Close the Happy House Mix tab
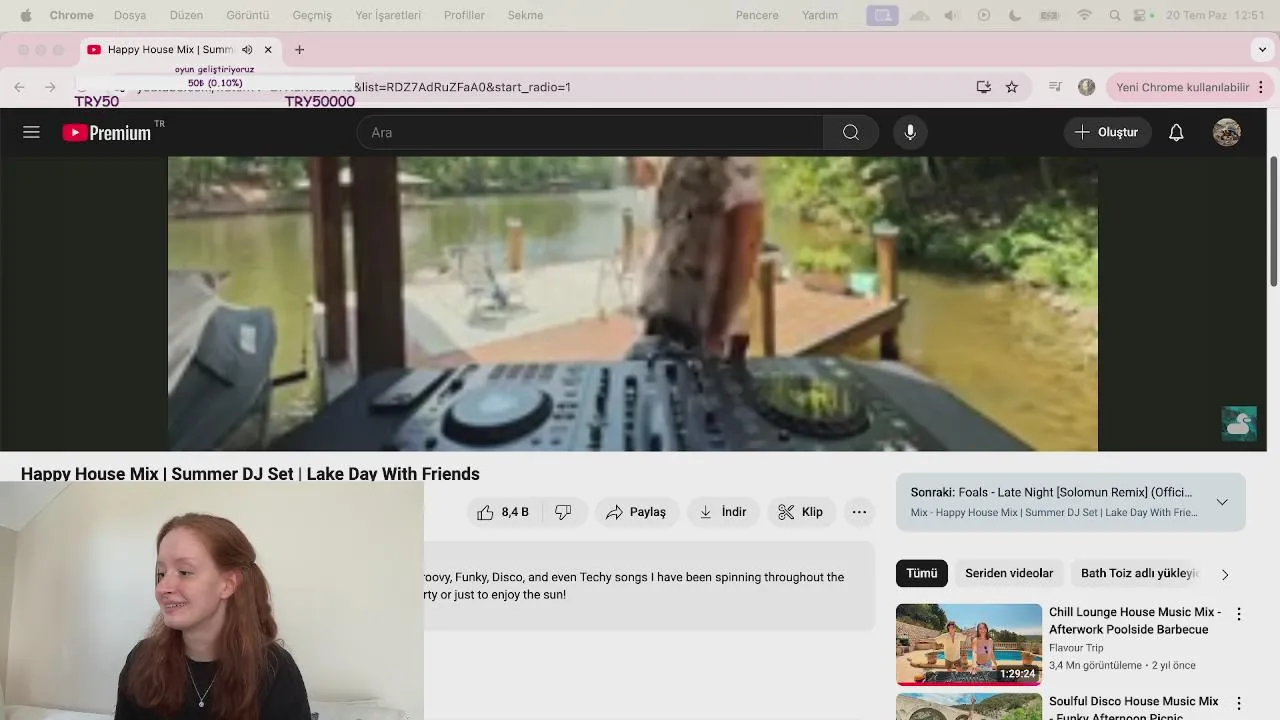 [268, 49]
